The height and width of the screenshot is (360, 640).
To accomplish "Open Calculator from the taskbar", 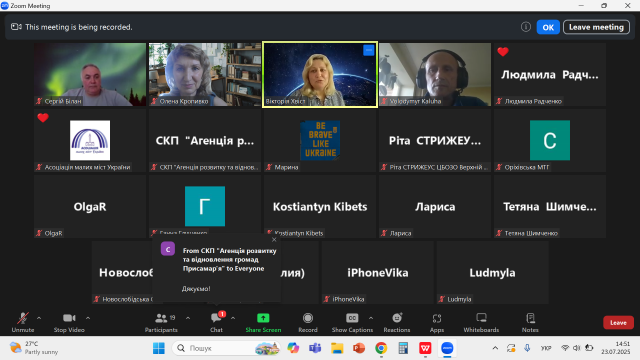I will coord(403,348).
